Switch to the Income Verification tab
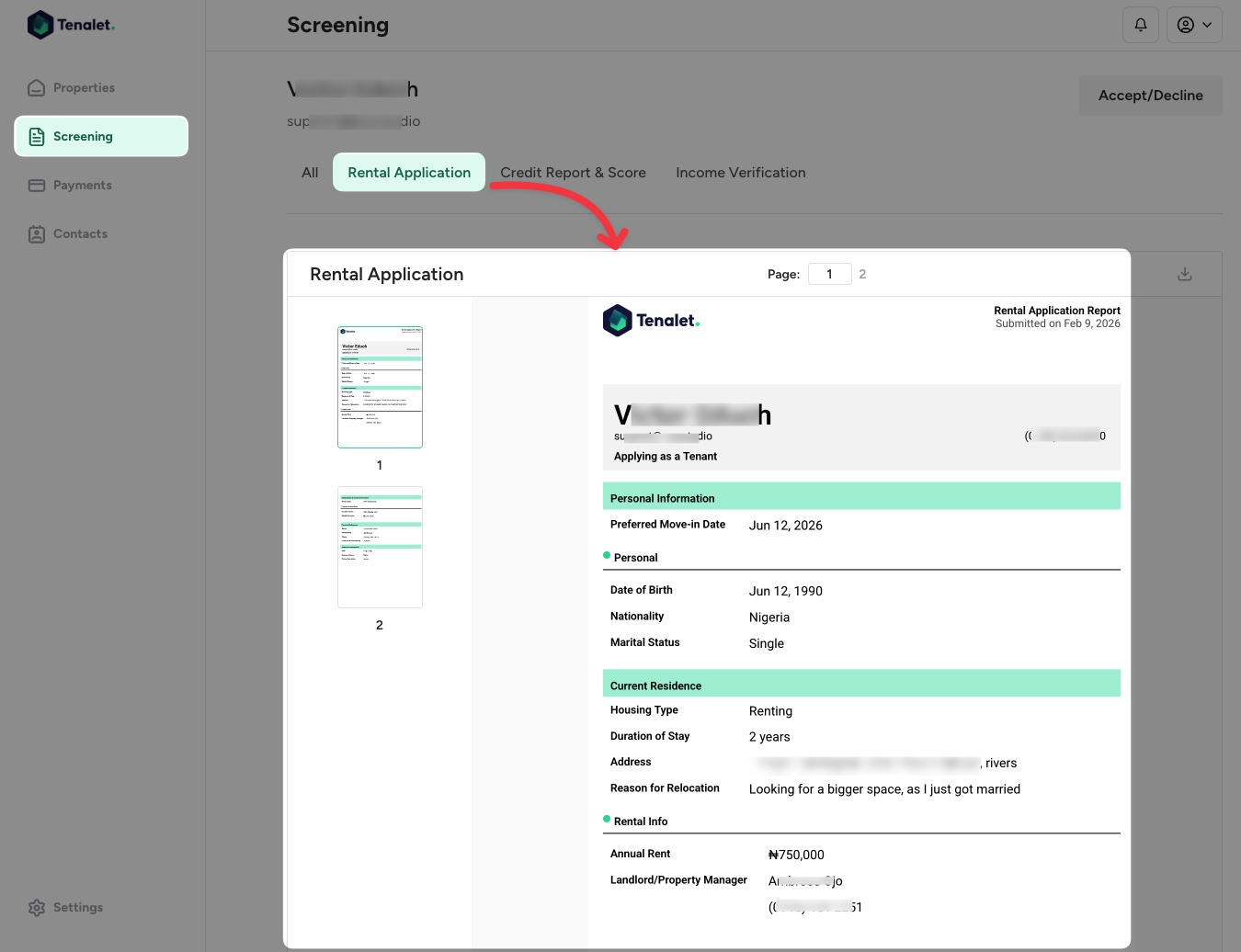Image resolution: width=1241 pixels, height=952 pixels. coord(740,172)
